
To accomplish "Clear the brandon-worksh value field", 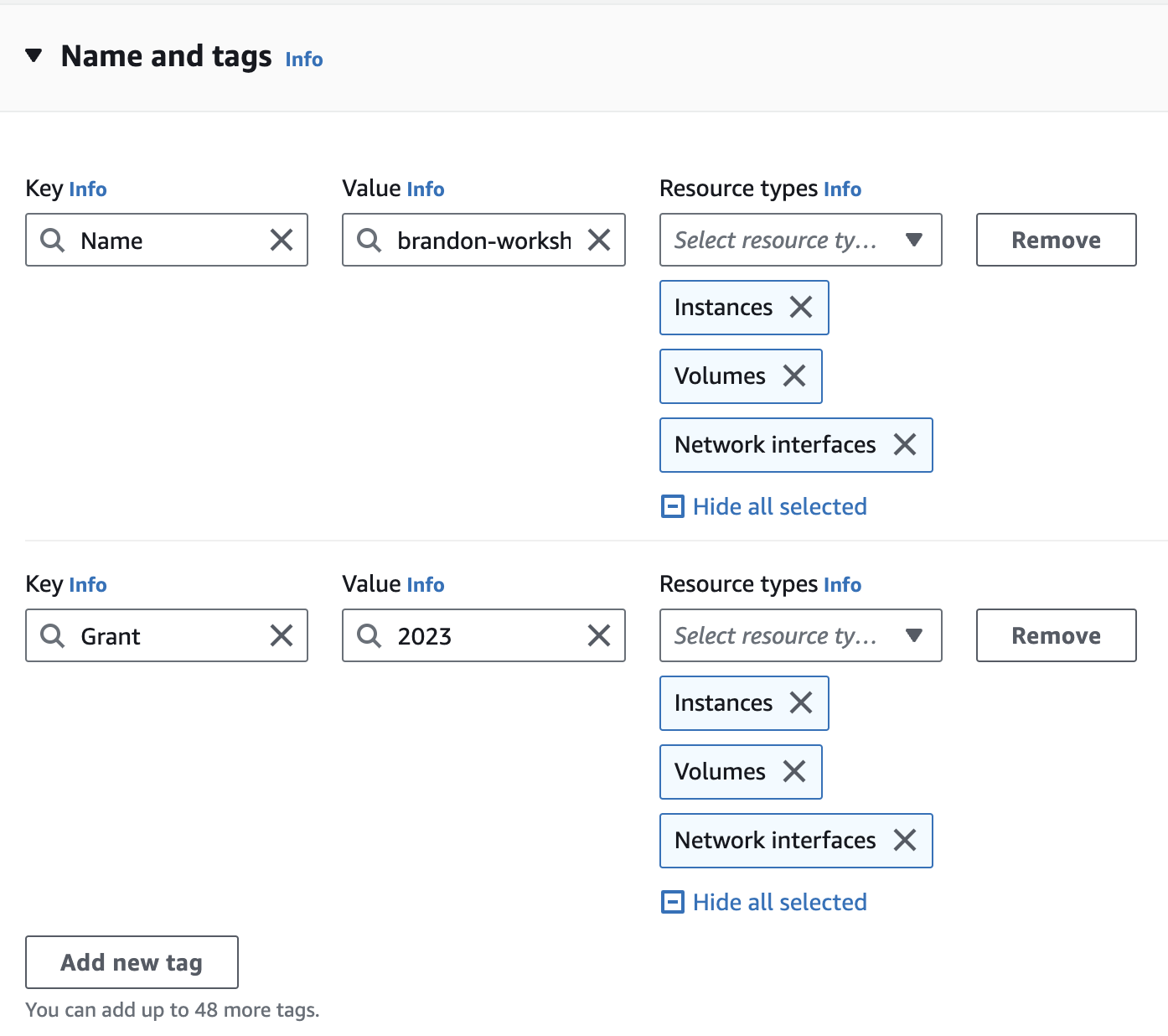I will coord(599,241).
